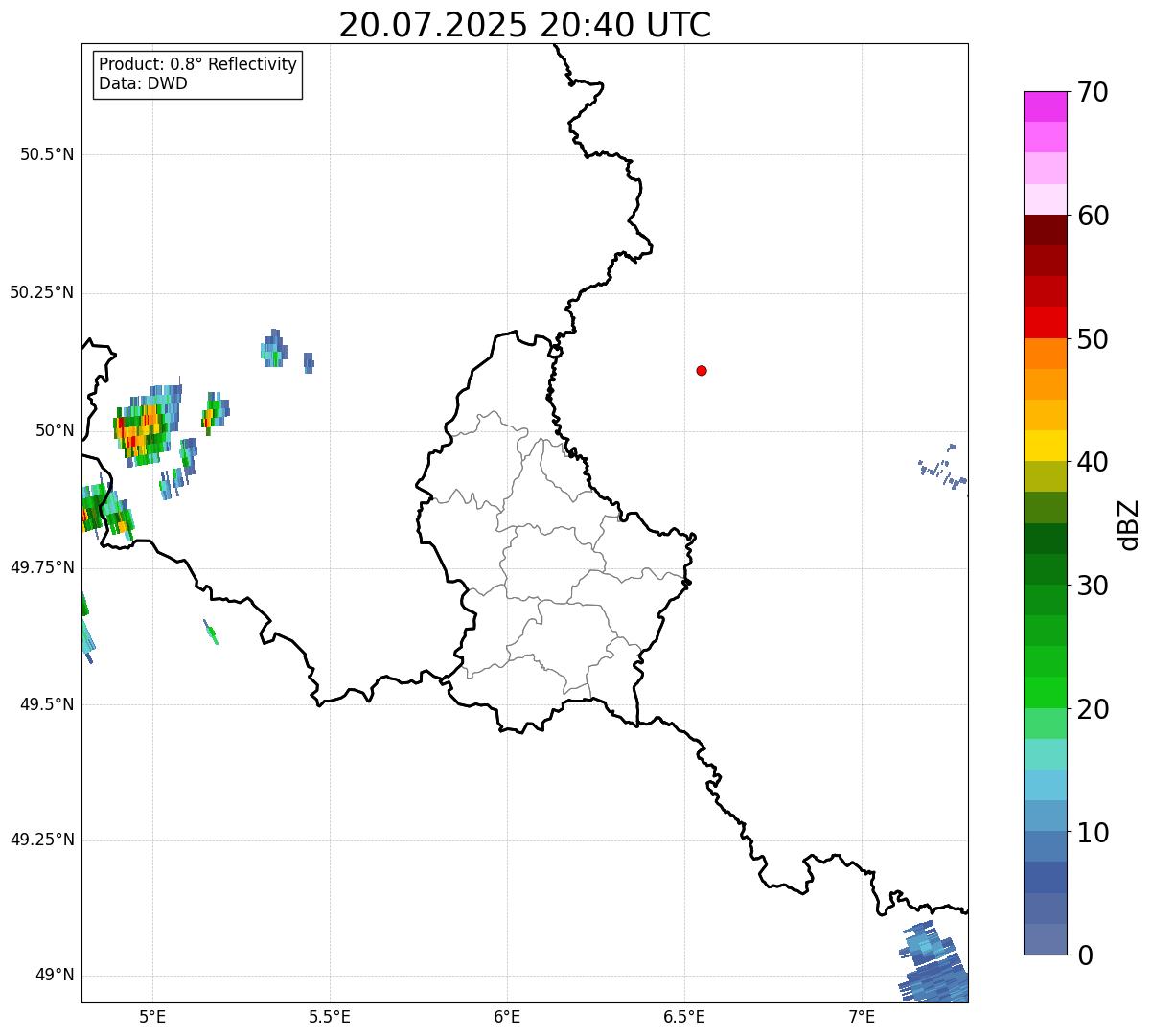Click the 6°E longitude label
Screen dimensions: 1152x1036
pos(507,1016)
